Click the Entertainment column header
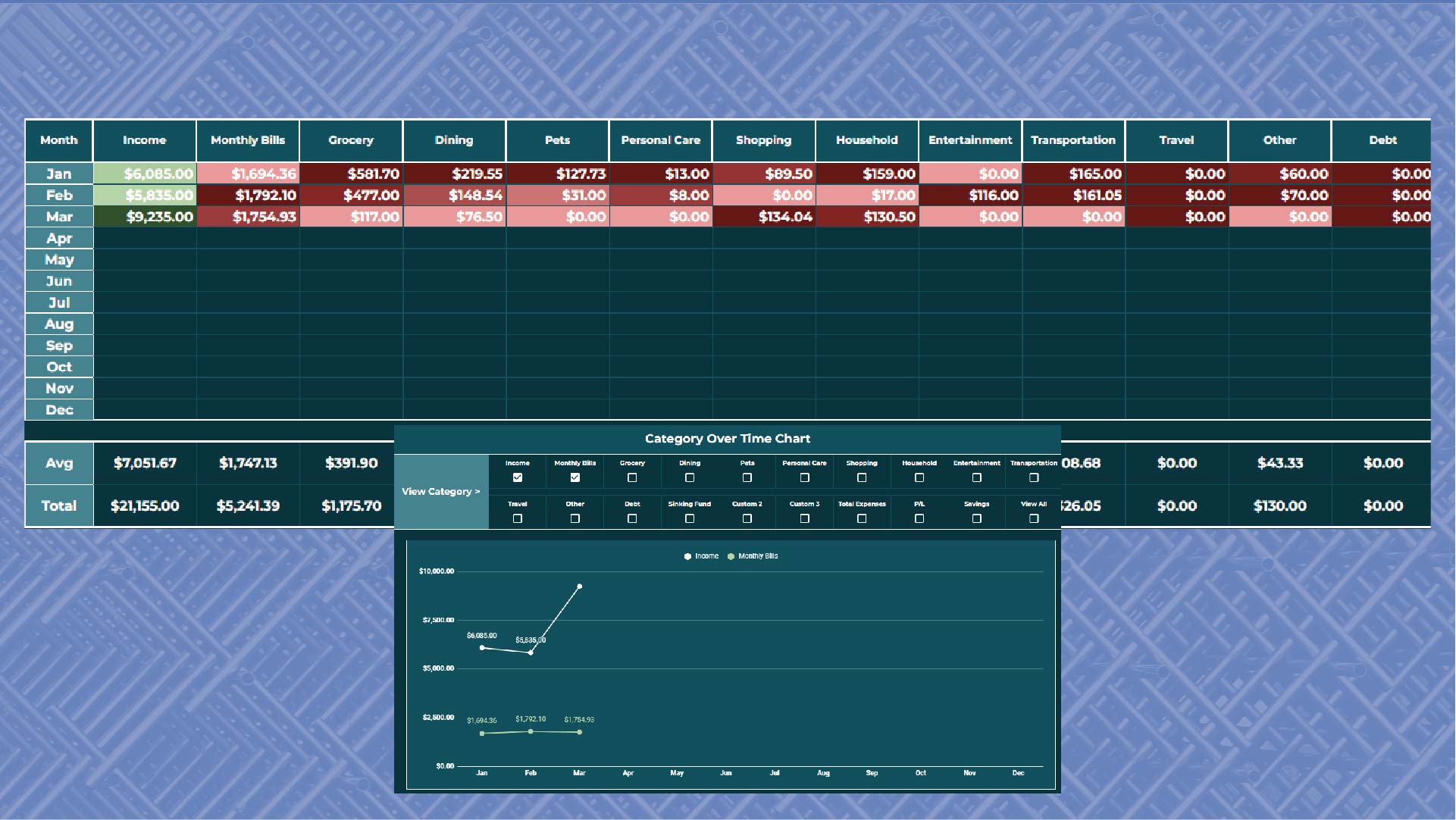 970,140
